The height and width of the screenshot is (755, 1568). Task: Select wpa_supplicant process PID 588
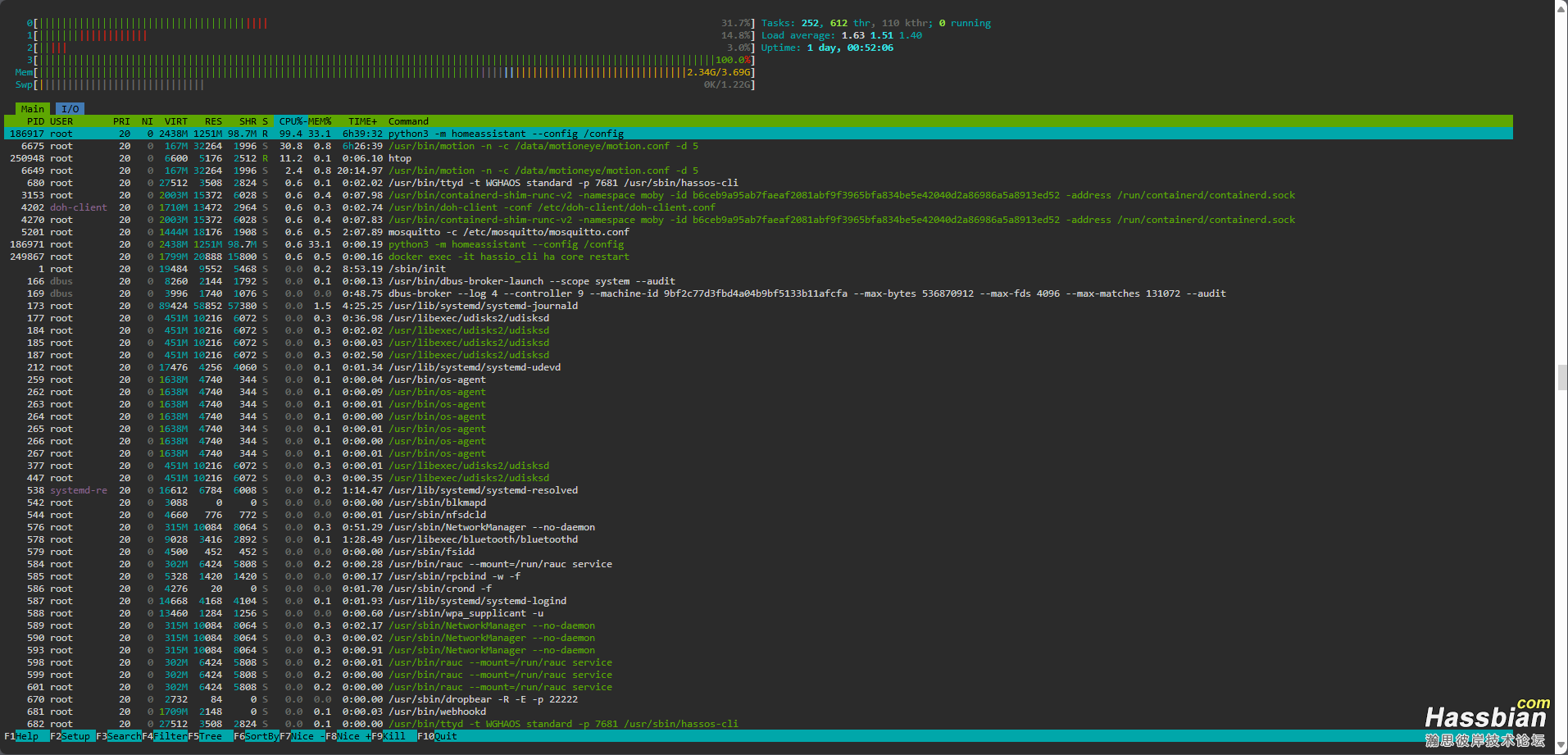coord(758,613)
